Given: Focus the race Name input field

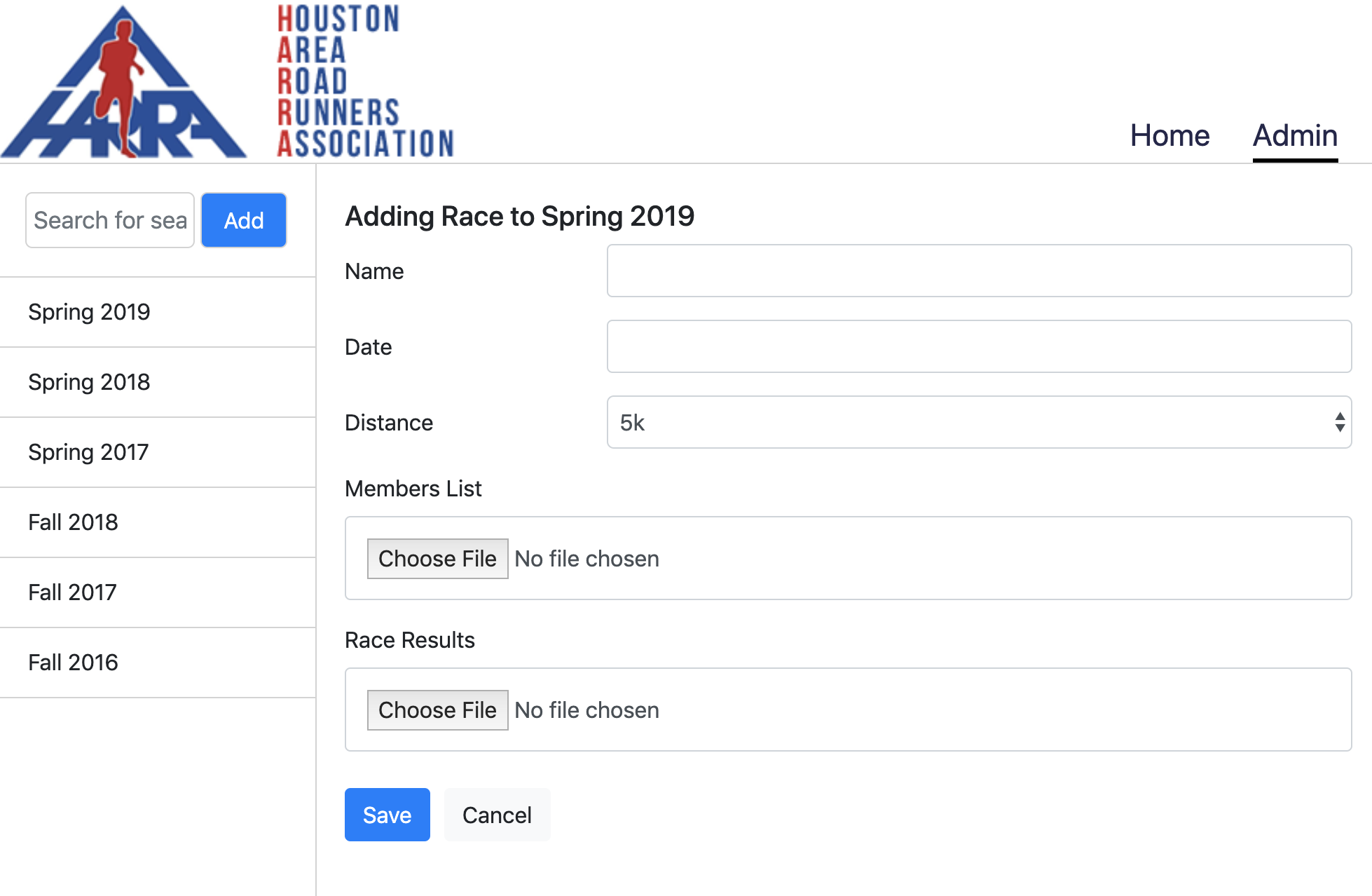Looking at the screenshot, I should point(979,271).
